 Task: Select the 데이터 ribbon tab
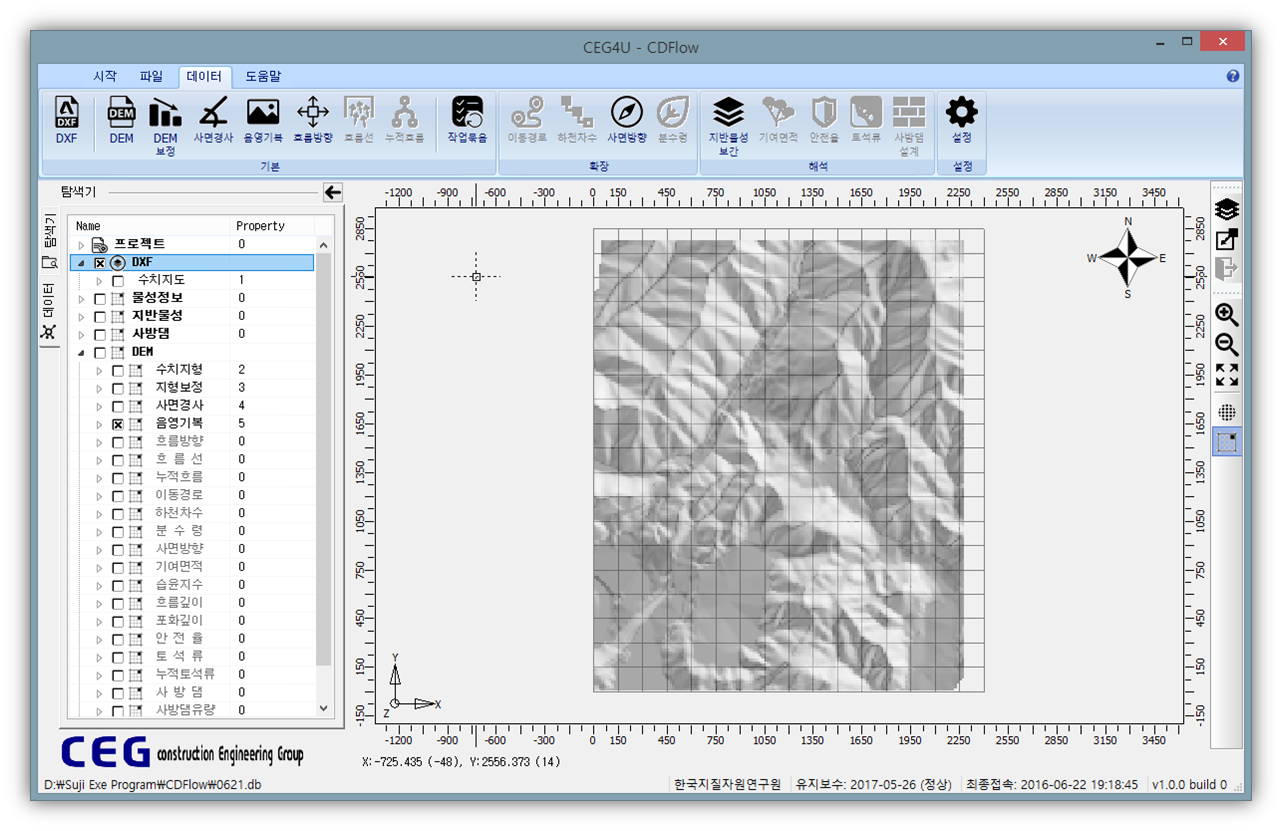pyautogui.click(x=204, y=76)
